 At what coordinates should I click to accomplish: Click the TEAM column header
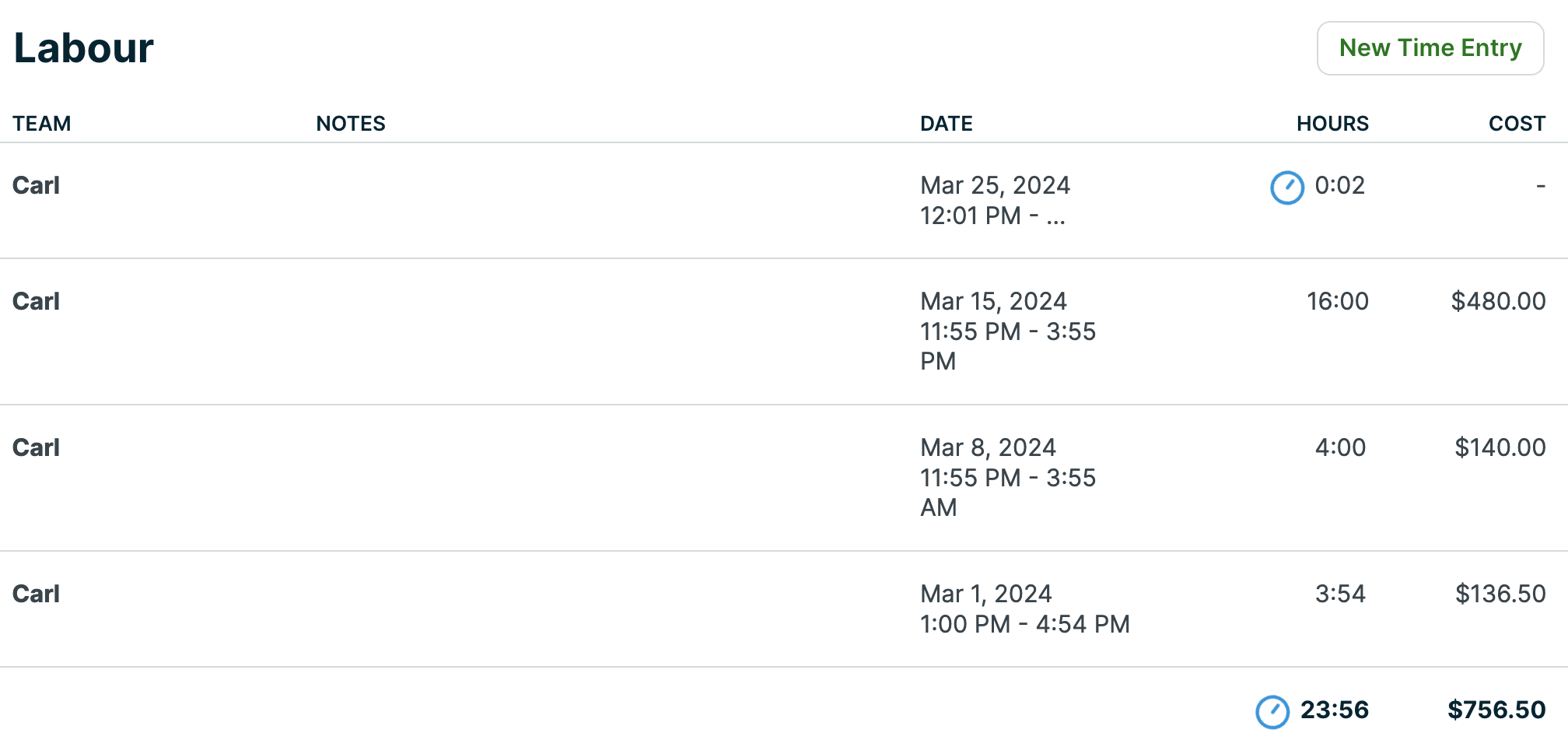(43, 123)
